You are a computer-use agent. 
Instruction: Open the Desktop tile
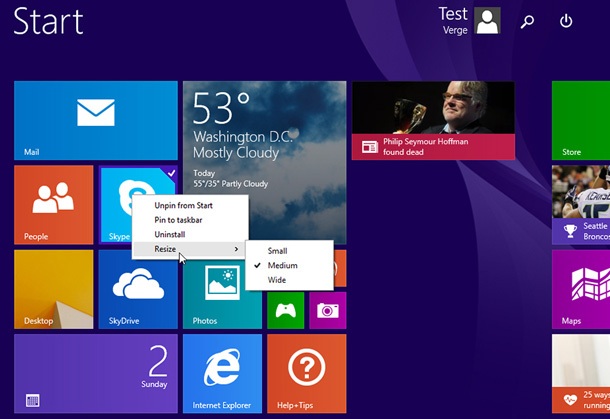tap(54, 289)
